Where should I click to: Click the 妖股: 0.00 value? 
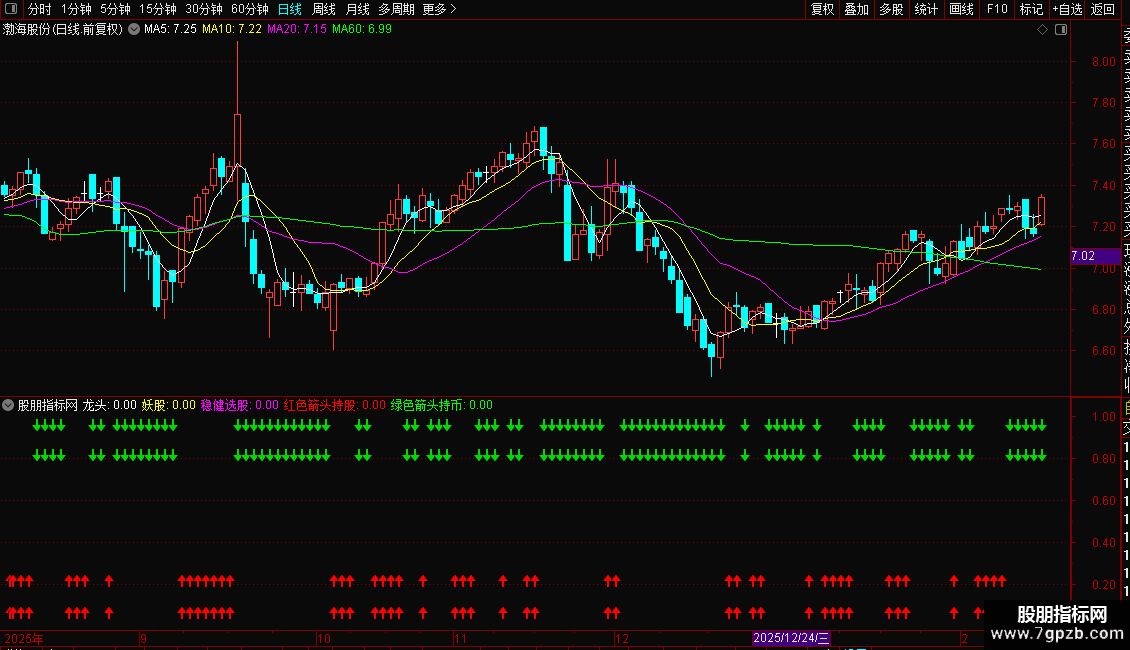click(169, 405)
